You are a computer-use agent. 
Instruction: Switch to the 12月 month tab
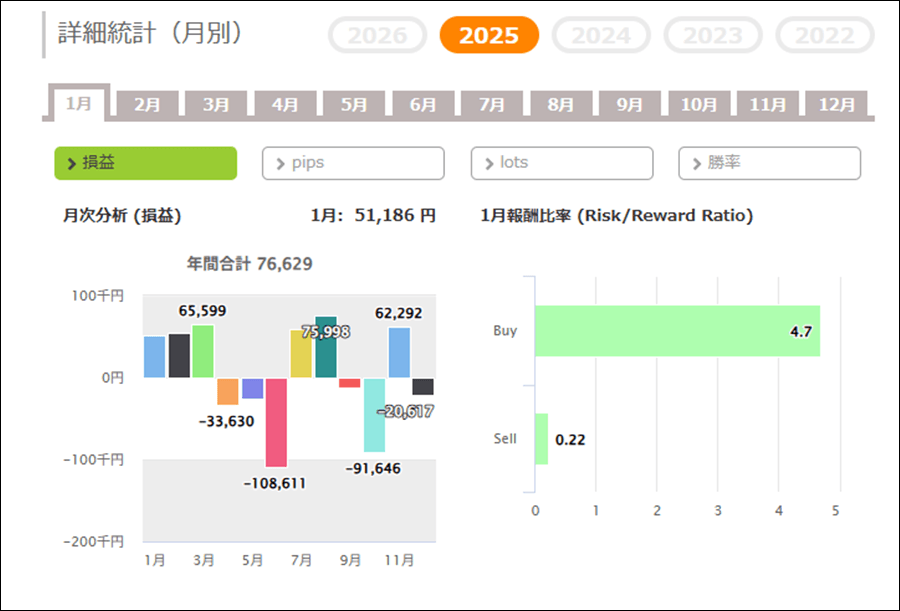836,104
